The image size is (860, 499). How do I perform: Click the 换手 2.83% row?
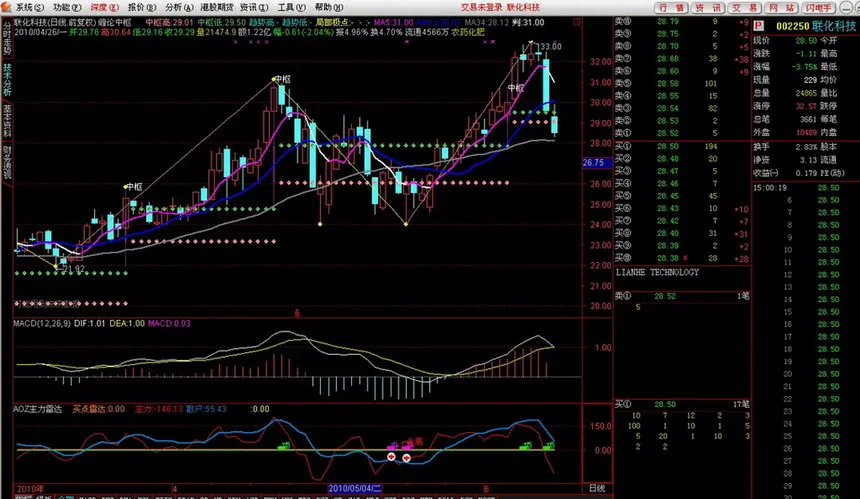click(785, 147)
